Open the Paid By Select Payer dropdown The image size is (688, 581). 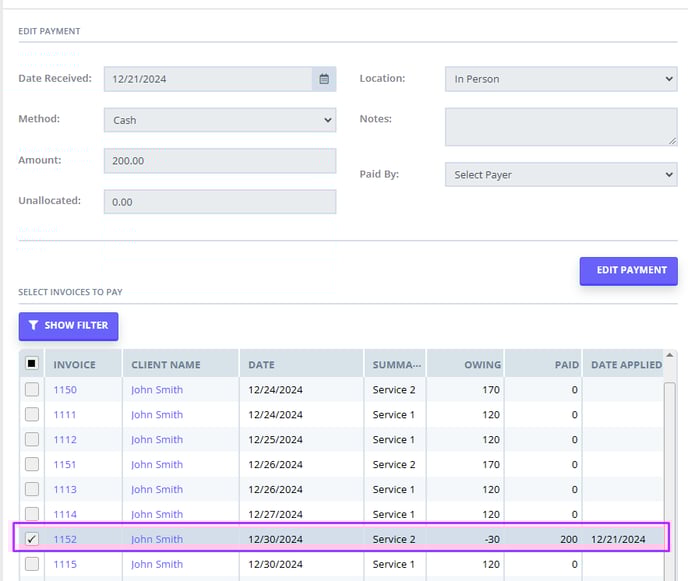coord(561,175)
